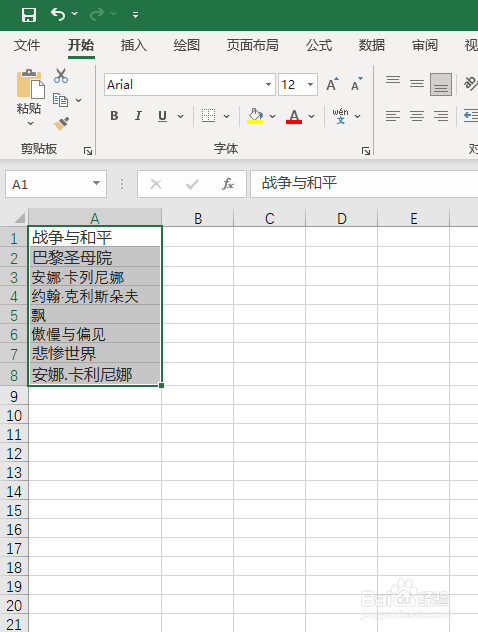478x632 pixels.
Task: Switch to the 绘图 ribbon tab
Action: pyautogui.click(x=187, y=45)
